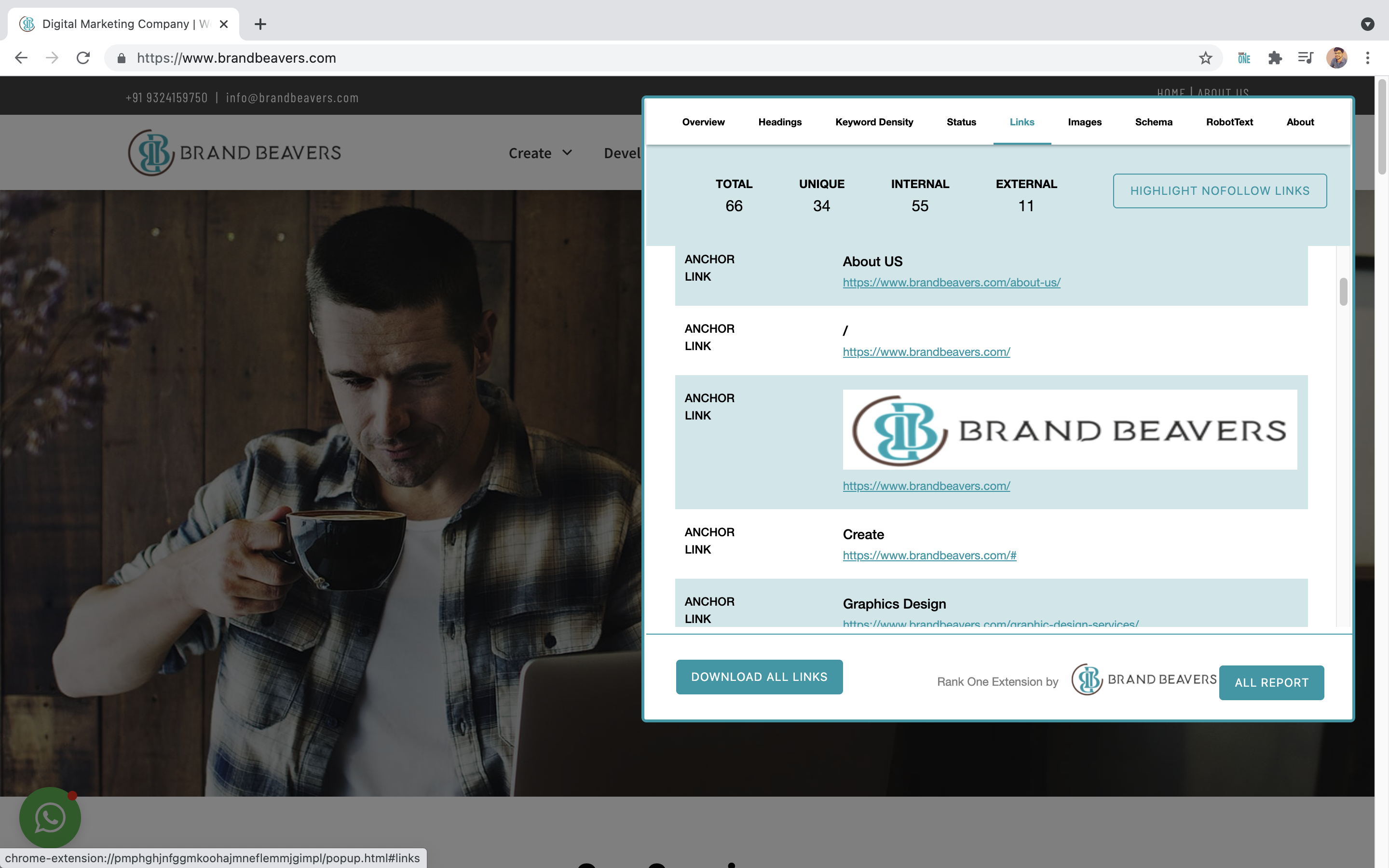The width and height of the screenshot is (1389, 868).
Task: Go back using the browser back arrow
Action: [x=21, y=57]
